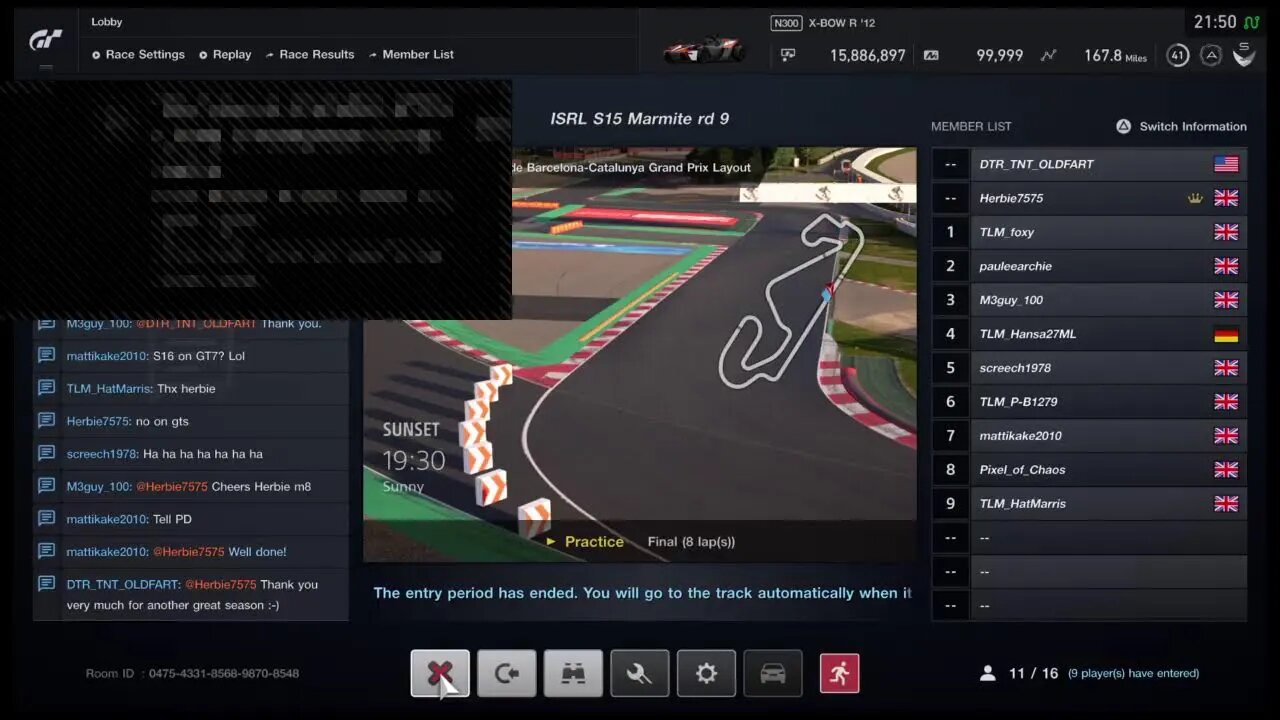
Task: Click the entry period ended status message
Action: (642, 593)
